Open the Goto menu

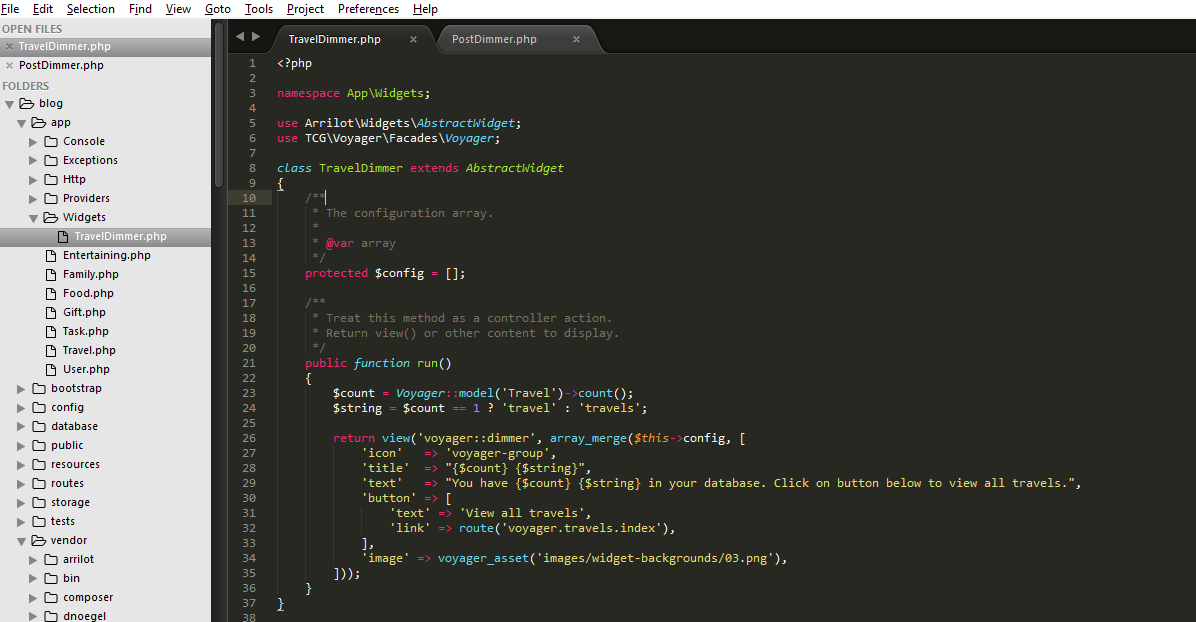(218, 9)
